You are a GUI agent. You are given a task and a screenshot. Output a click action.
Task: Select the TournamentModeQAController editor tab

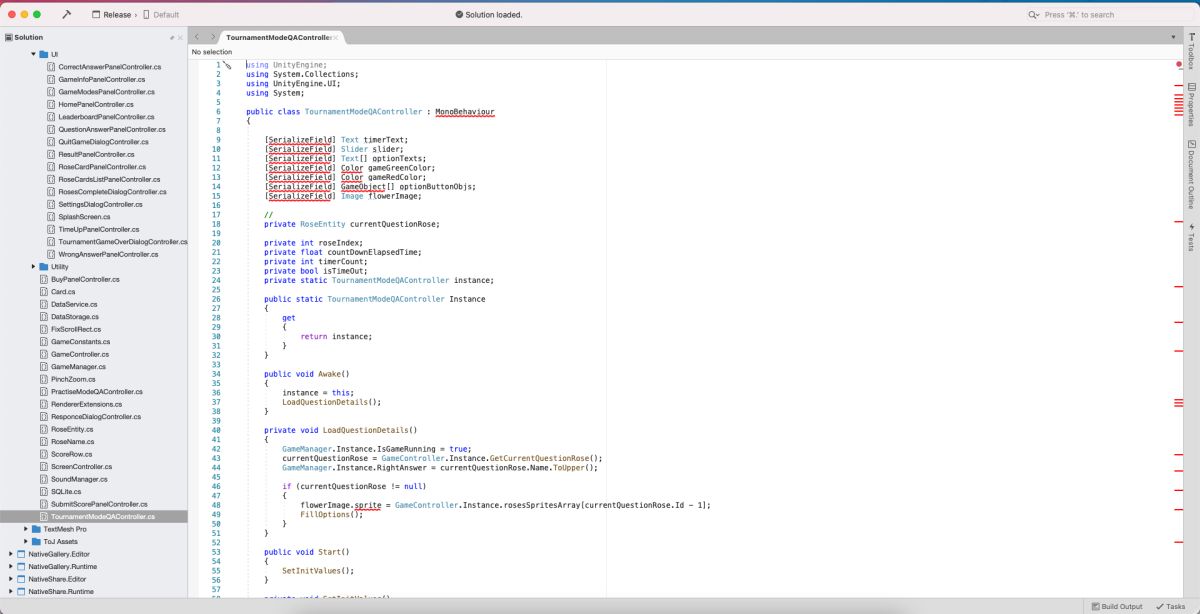click(x=278, y=37)
